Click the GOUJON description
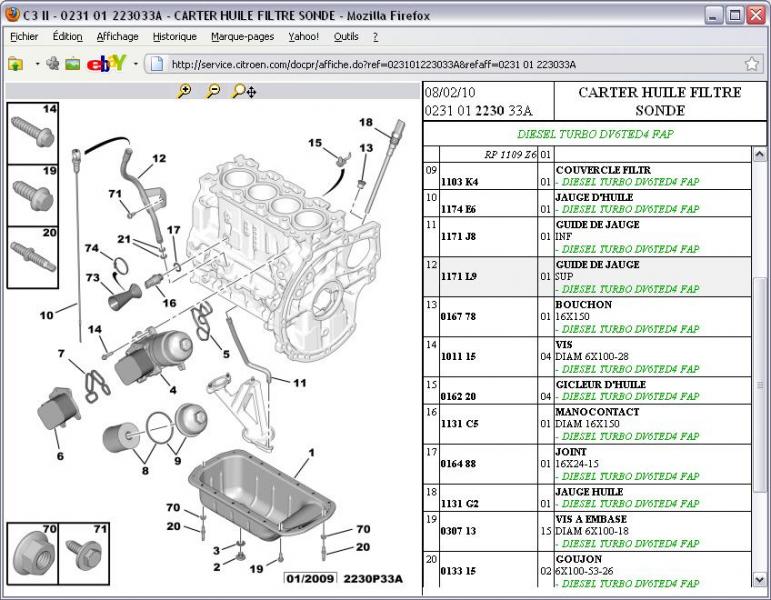This screenshot has height=600, width=771. click(x=579, y=559)
